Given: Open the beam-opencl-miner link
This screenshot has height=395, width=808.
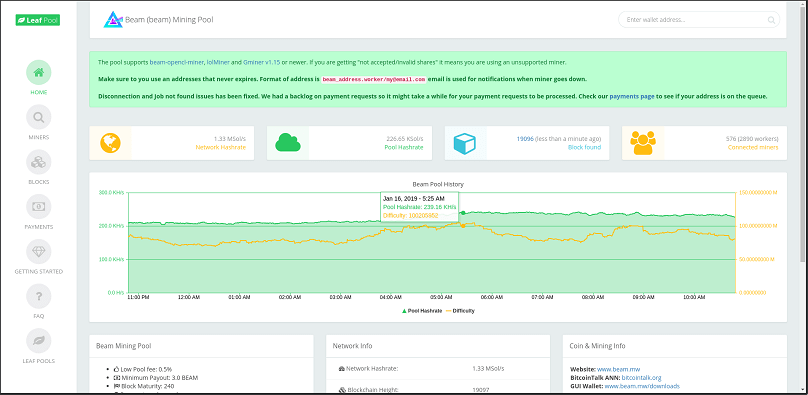Looking at the screenshot, I should [x=176, y=62].
